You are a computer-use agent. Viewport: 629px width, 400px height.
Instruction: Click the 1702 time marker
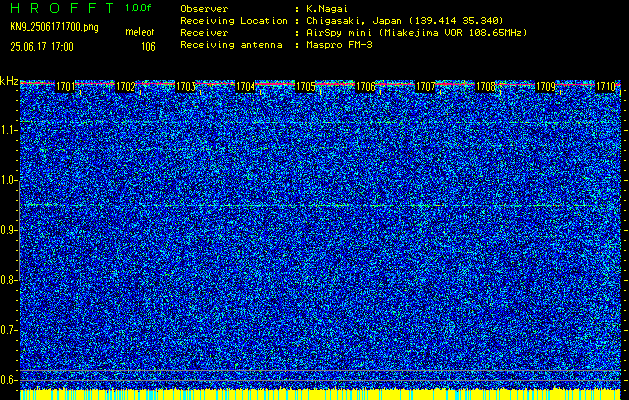pyautogui.click(x=125, y=86)
